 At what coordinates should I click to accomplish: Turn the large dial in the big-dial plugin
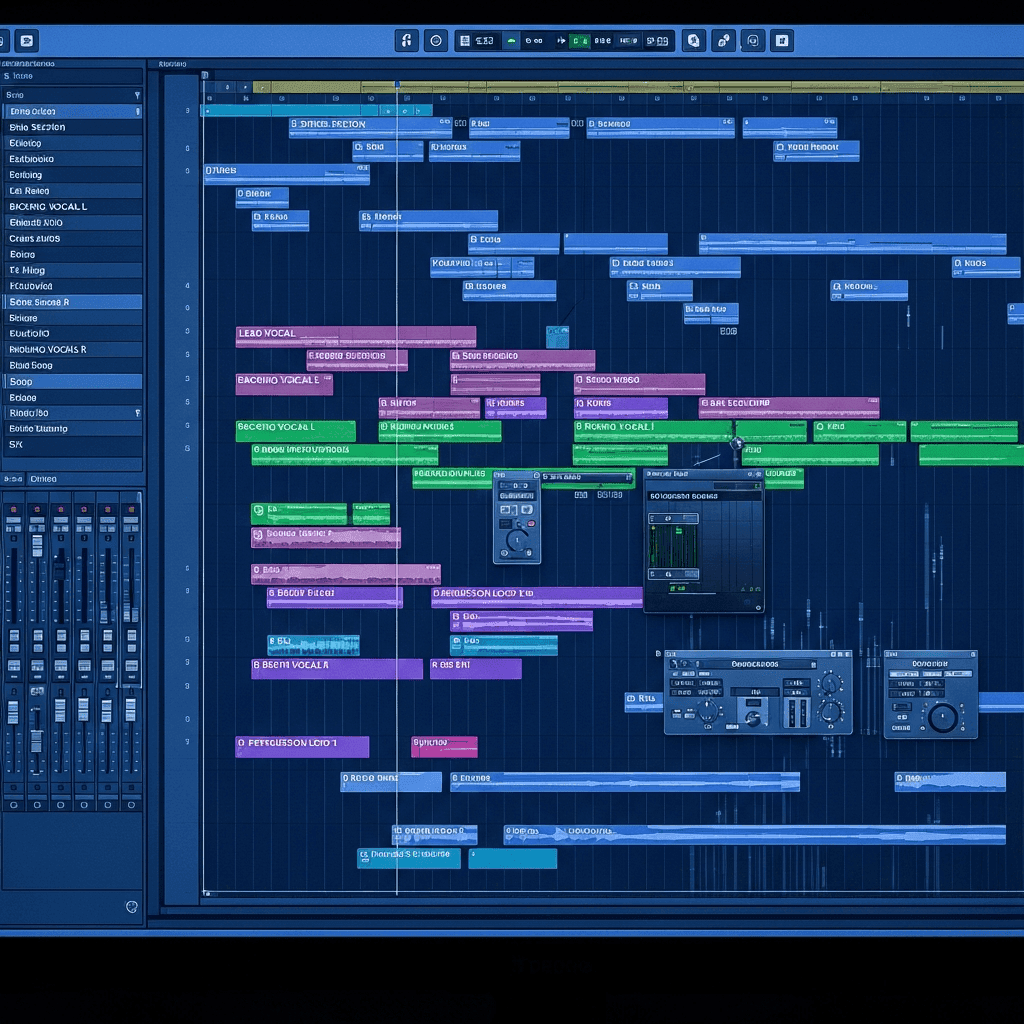click(942, 717)
